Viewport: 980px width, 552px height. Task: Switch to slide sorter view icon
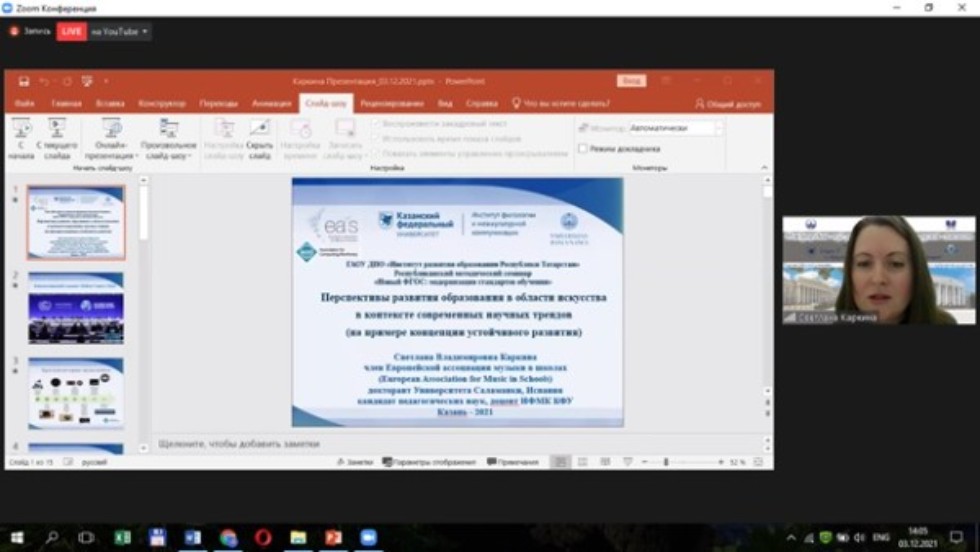tap(584, 462)
